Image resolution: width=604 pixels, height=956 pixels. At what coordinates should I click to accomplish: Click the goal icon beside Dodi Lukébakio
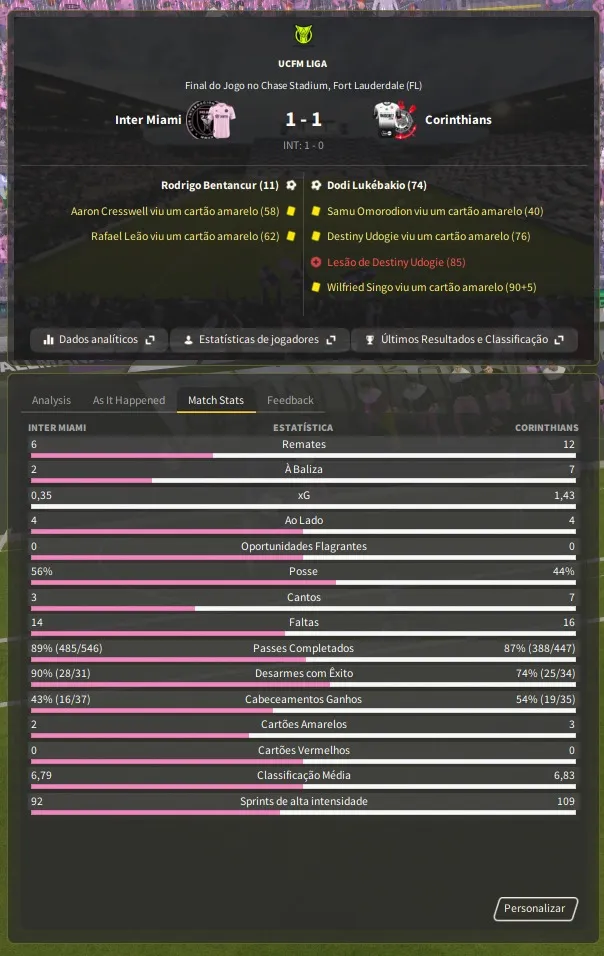click(x=316, y=185)
